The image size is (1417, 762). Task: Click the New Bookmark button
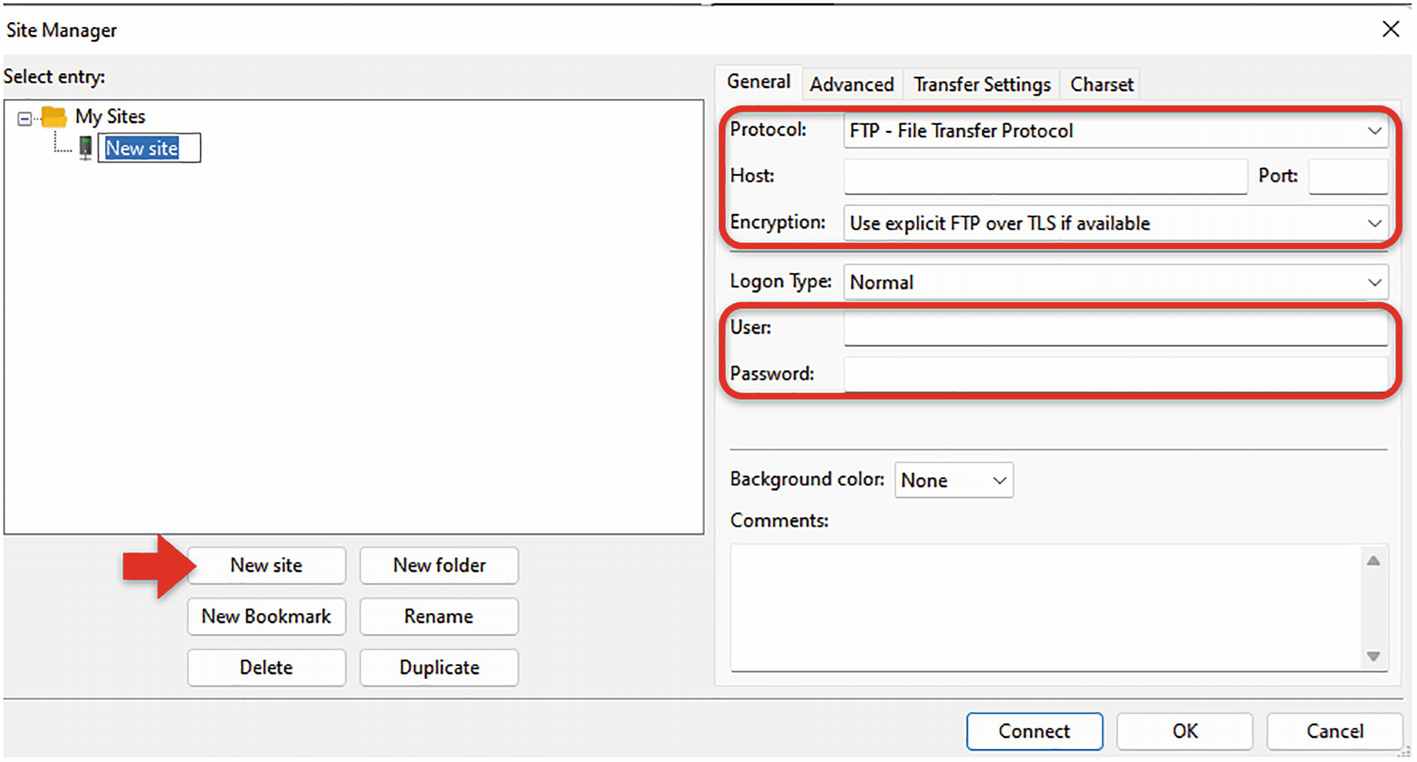coord(266,616)
